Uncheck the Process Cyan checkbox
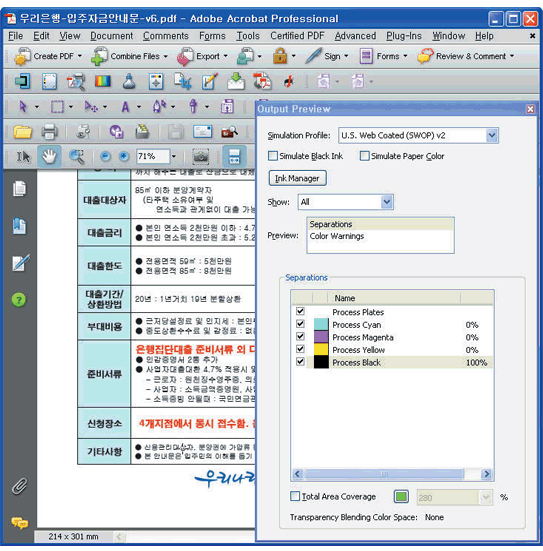 coord(300,324)
